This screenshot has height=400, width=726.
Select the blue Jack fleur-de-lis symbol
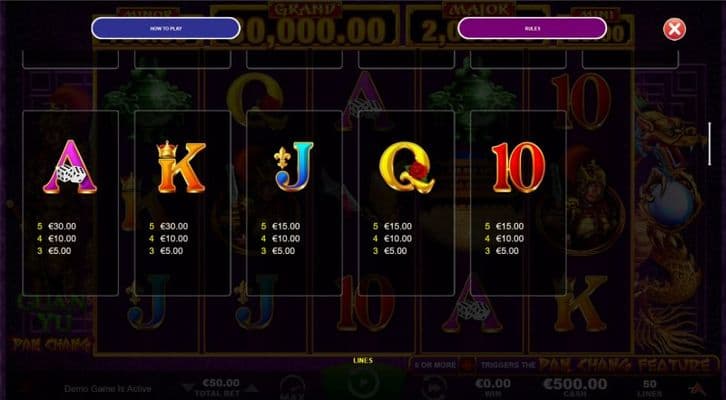pyautogui.click(x=294, y=167)
